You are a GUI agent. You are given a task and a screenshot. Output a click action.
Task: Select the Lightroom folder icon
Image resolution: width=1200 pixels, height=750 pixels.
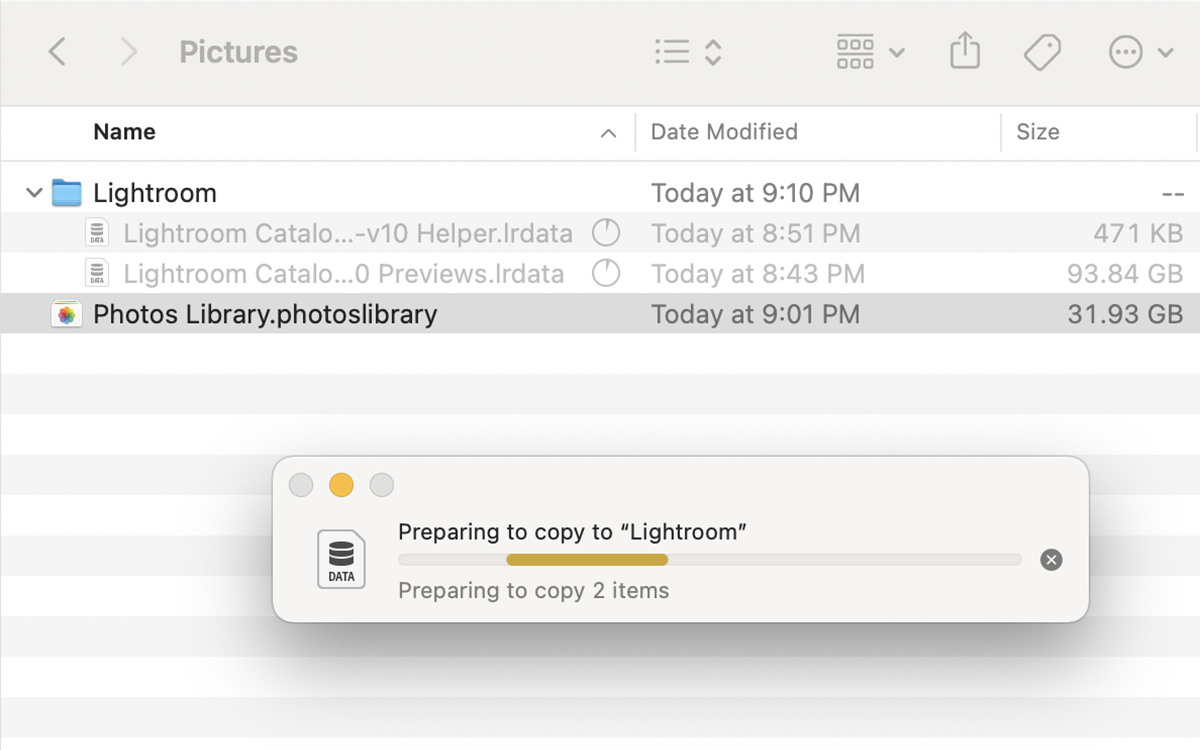pos(66,193)
